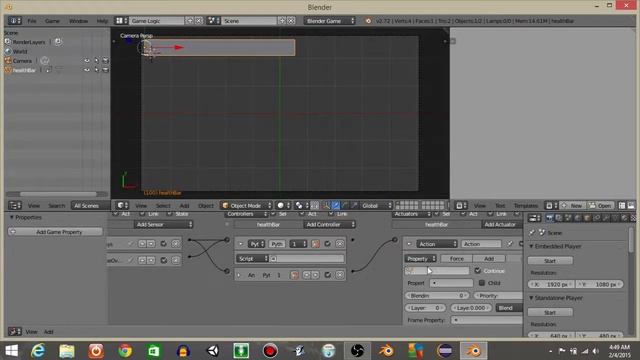This screenshot has height=360, width=640.
Task: Open the Templates menu in text editor
Action: click(x=526, y=205)
